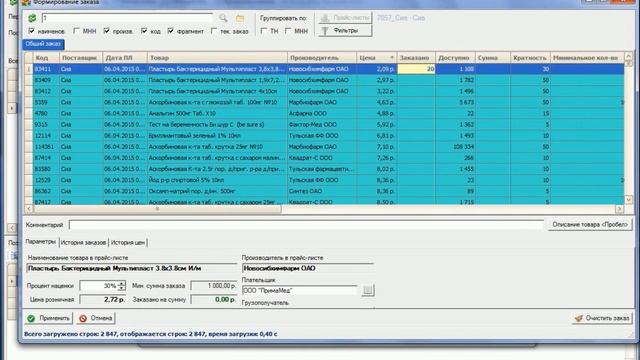This screenshot has height=360, width=640.
Task: Sort by the Кратность column header
Action: coord(530,58)
